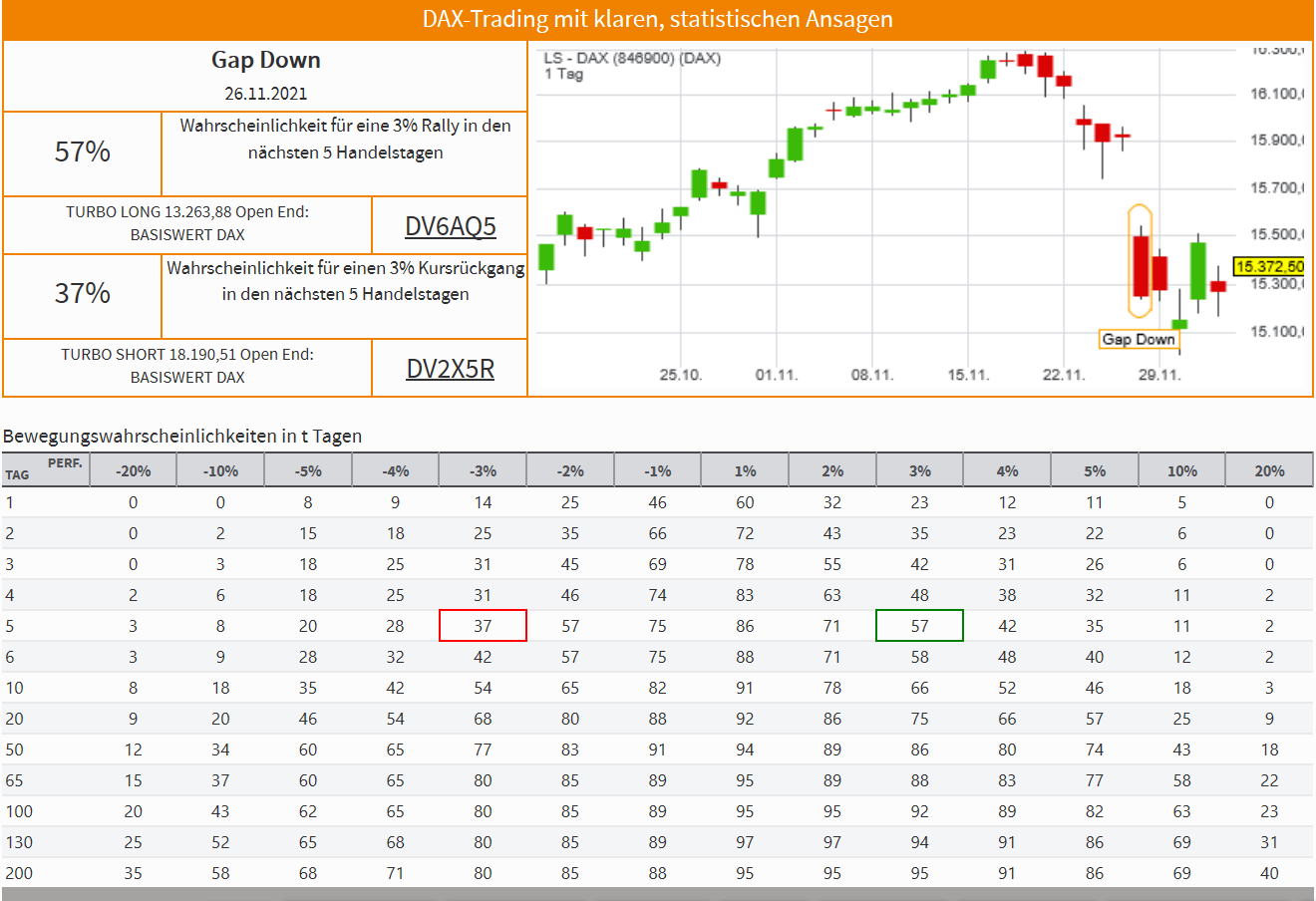Viewport: 1316px width, 901px height.
Task: Click the value 14 in row 1
Action: pyautogui.click(x=483, y=502)
